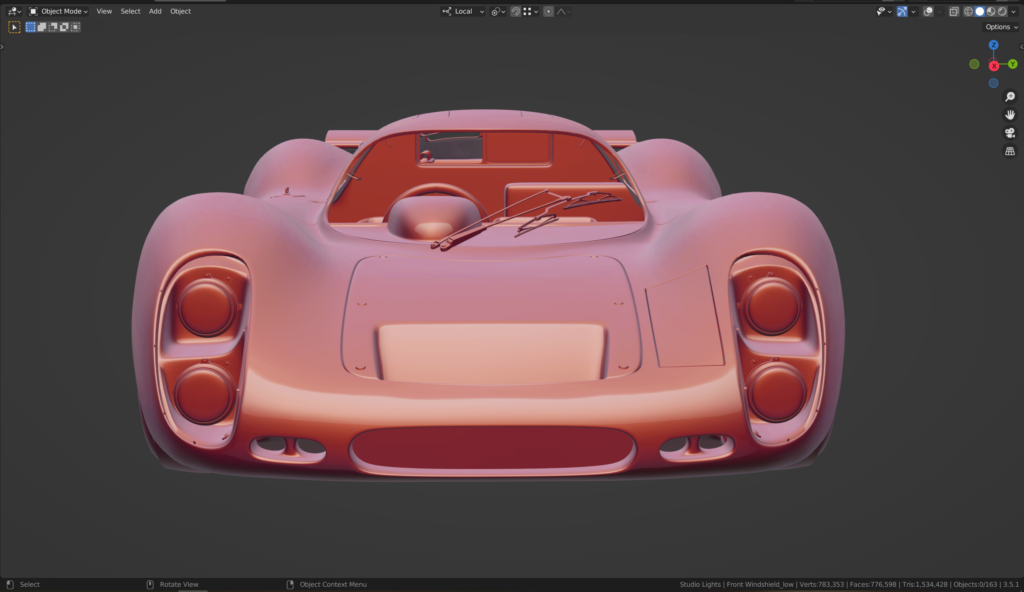Open object visibility and selectability filter
The height and width of the screenshot is (592, 1024).
click(884, 11)
